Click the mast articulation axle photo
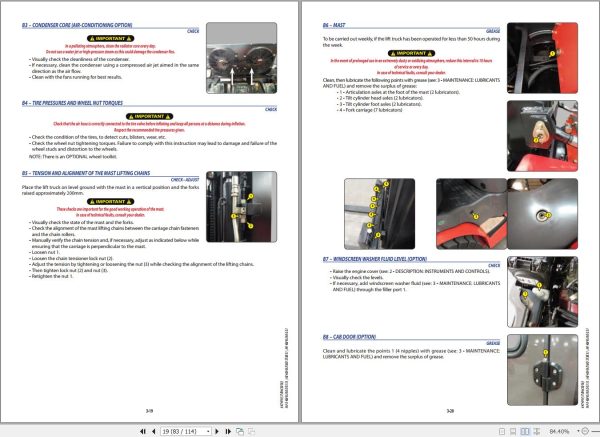 click(542, 58)
